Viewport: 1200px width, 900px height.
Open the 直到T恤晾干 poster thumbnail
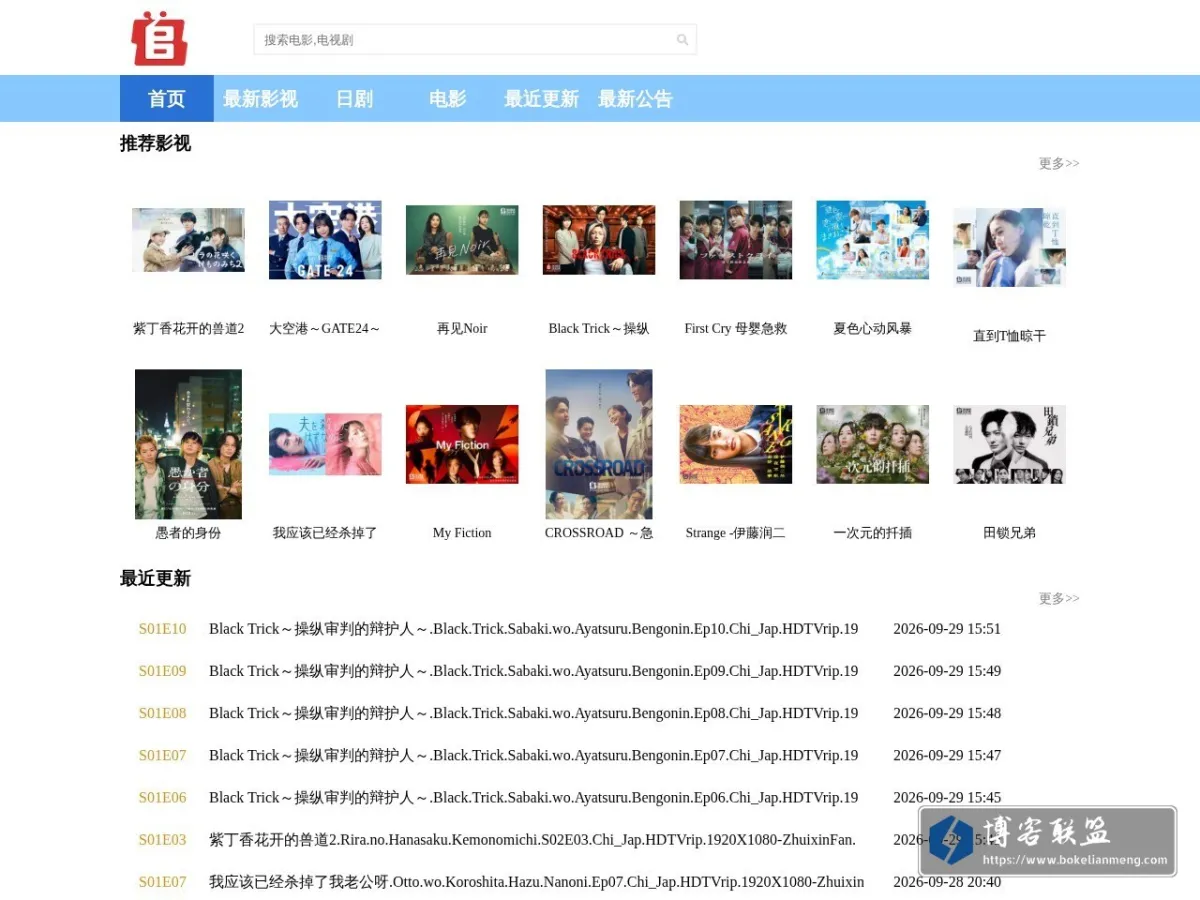tap(1010, 247)
